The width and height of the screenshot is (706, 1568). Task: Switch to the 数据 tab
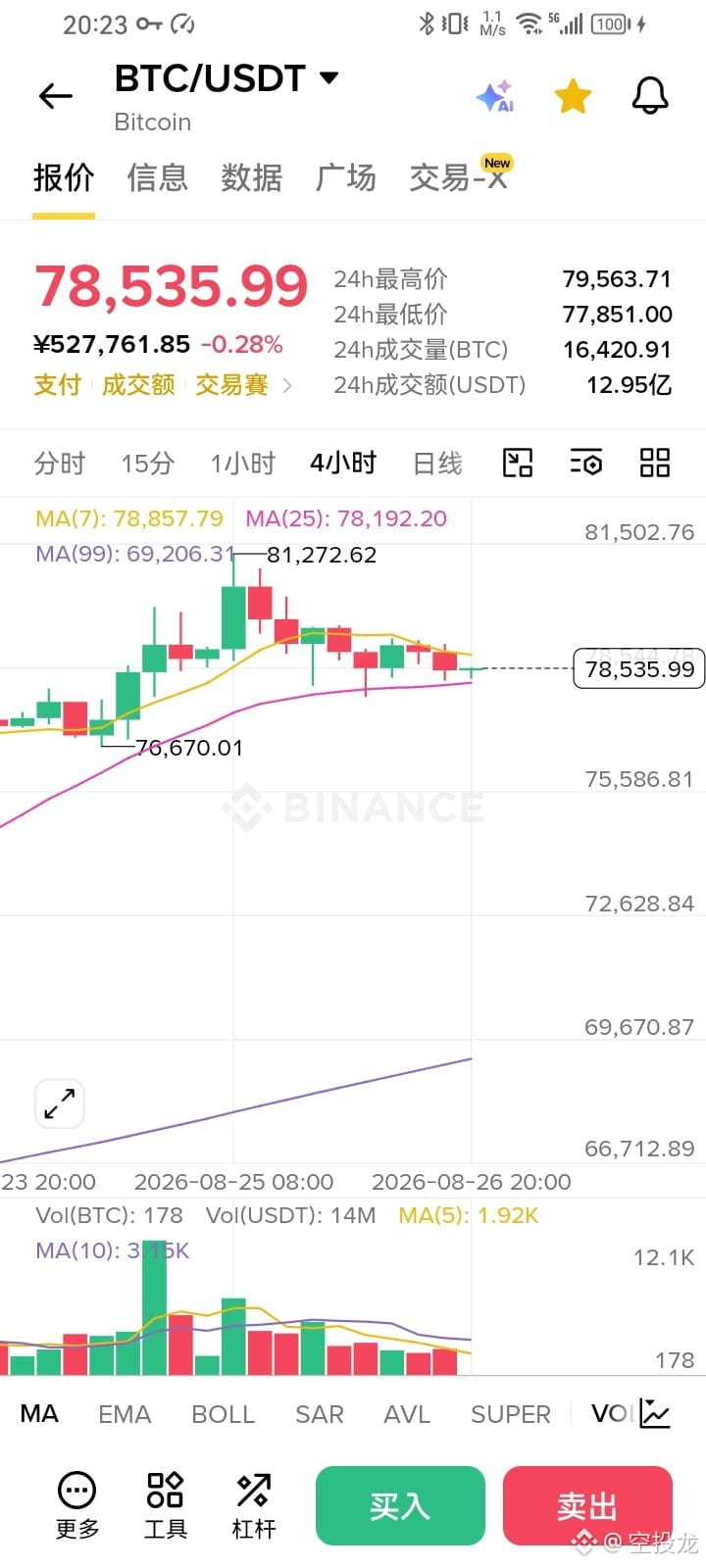tap(251, 177)
